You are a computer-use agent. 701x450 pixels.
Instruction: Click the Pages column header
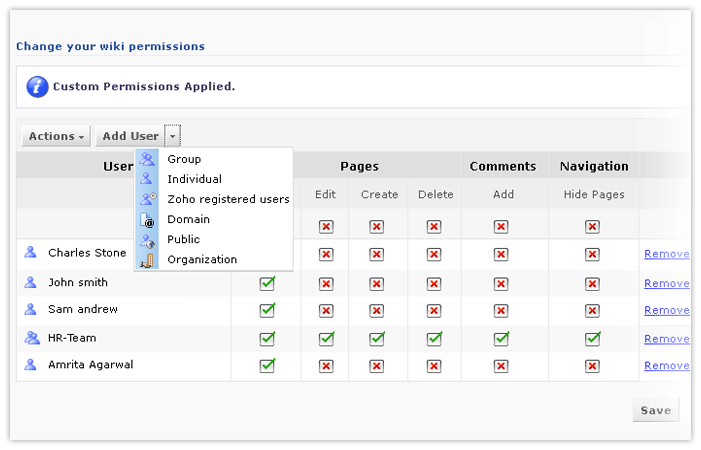click(359, 166)
